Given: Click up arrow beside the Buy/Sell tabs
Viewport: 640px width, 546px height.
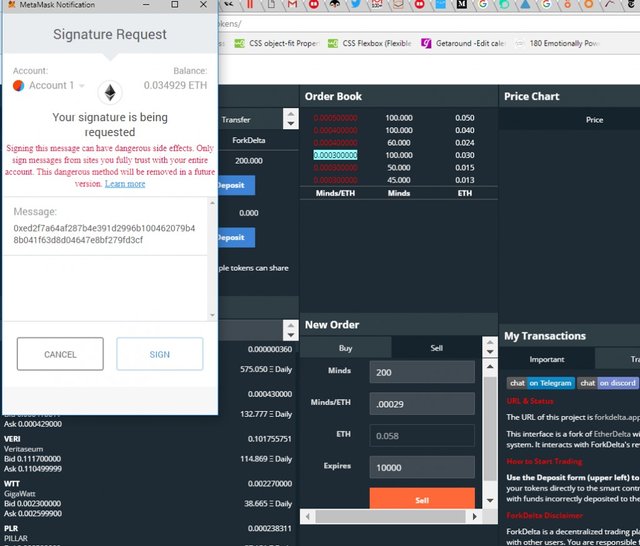Looking at the screenshot, I should tap(490, 342).
